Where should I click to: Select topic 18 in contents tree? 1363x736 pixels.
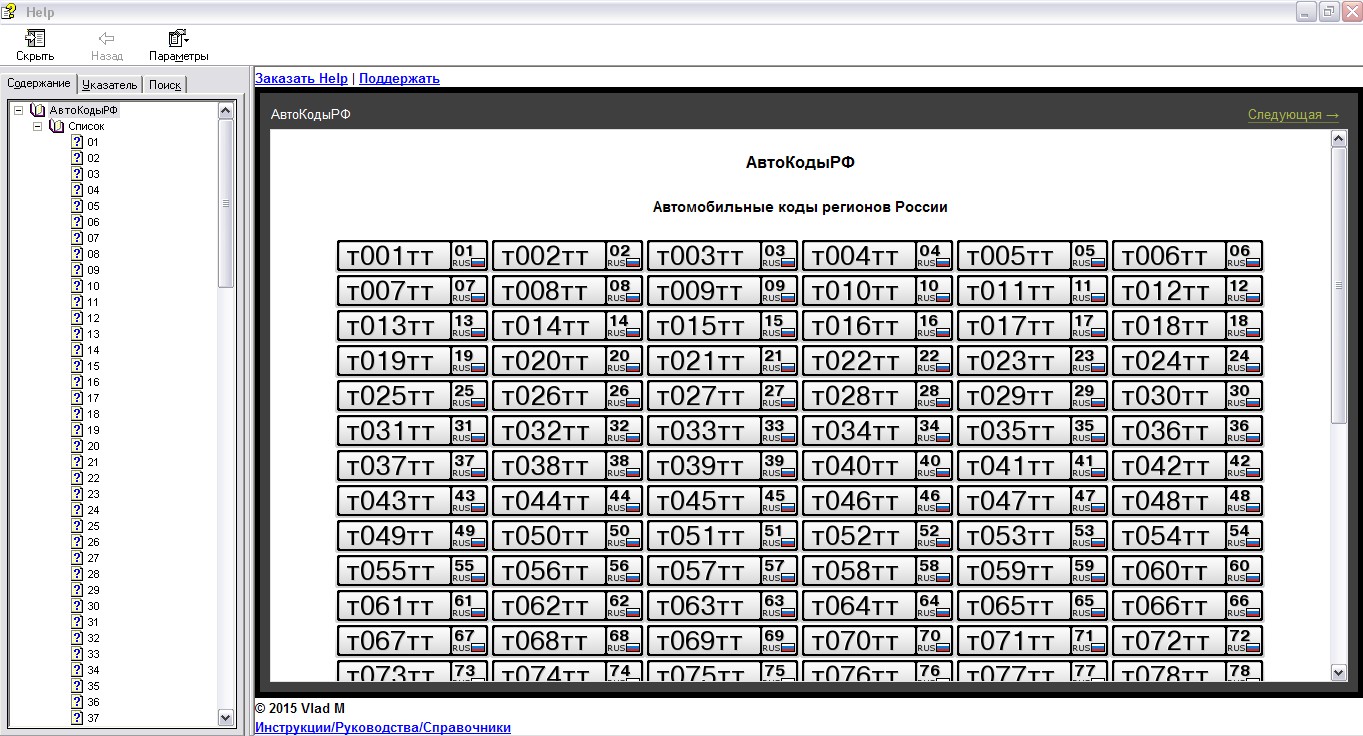(x=93, y=414)
